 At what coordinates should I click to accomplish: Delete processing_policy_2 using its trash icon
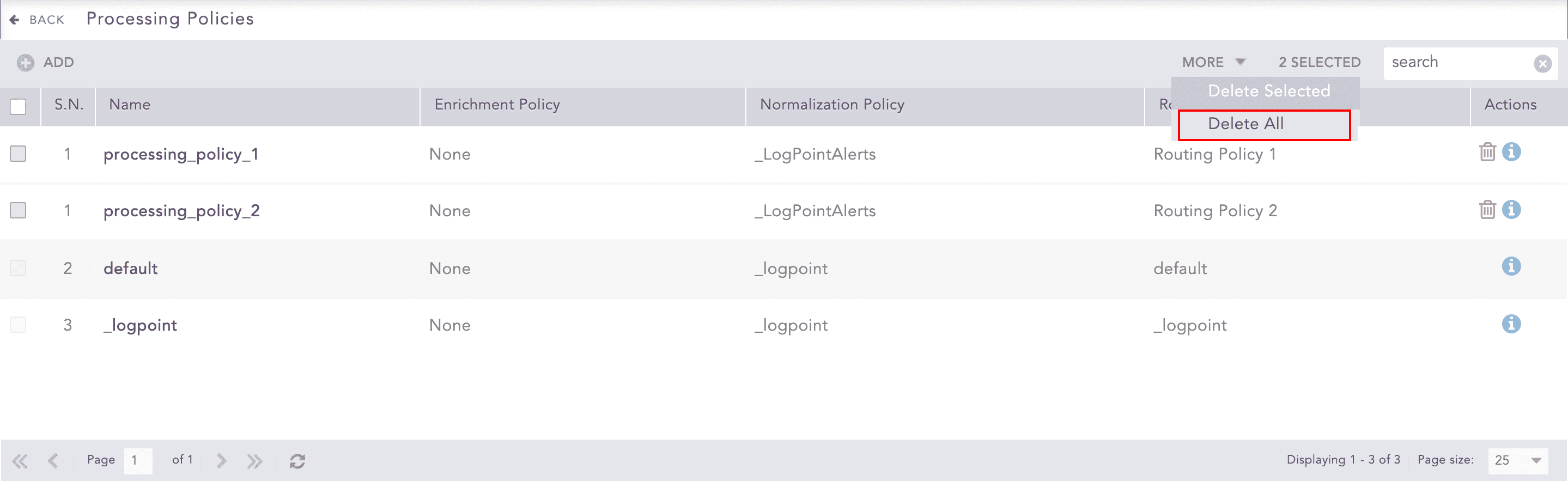1488,209
